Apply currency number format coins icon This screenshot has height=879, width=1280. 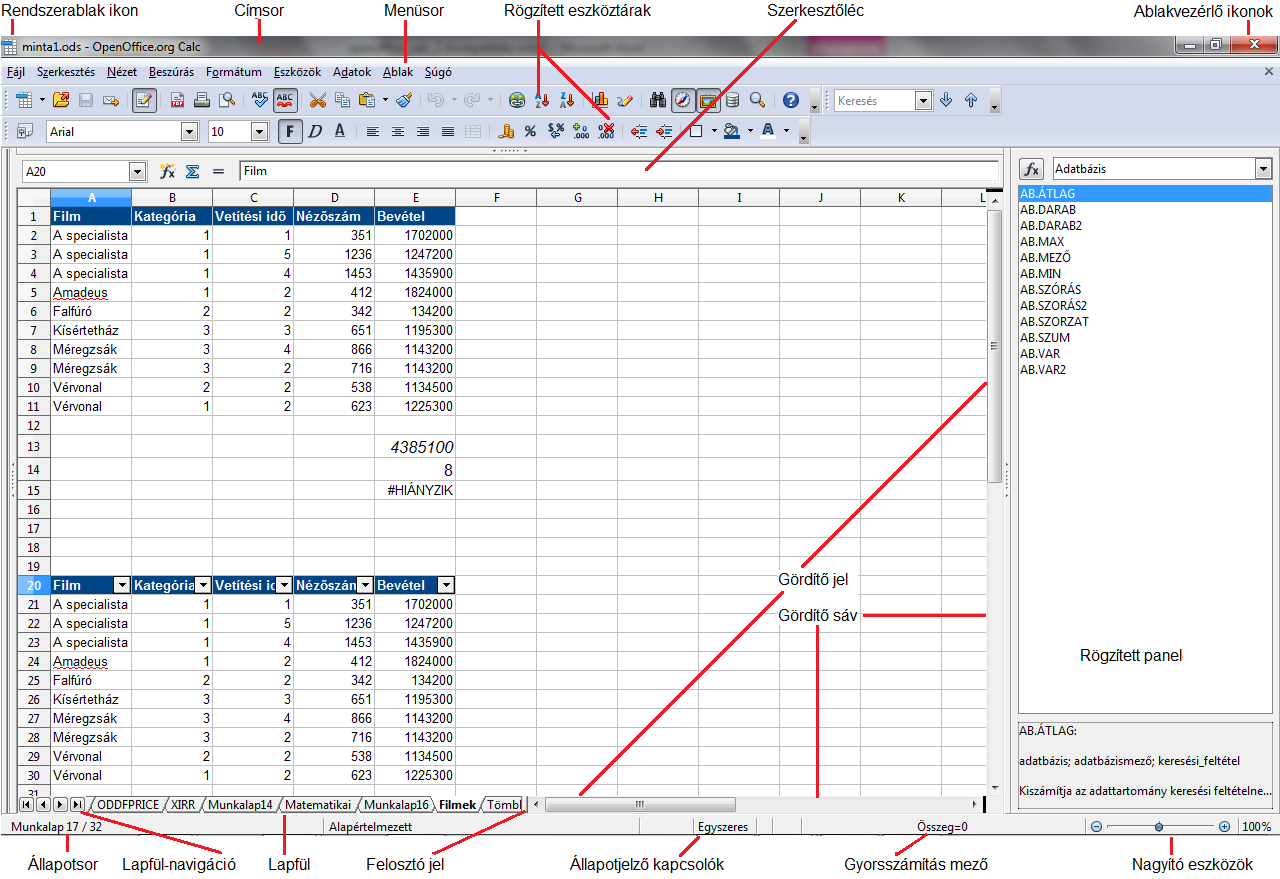tap(506, 131)
